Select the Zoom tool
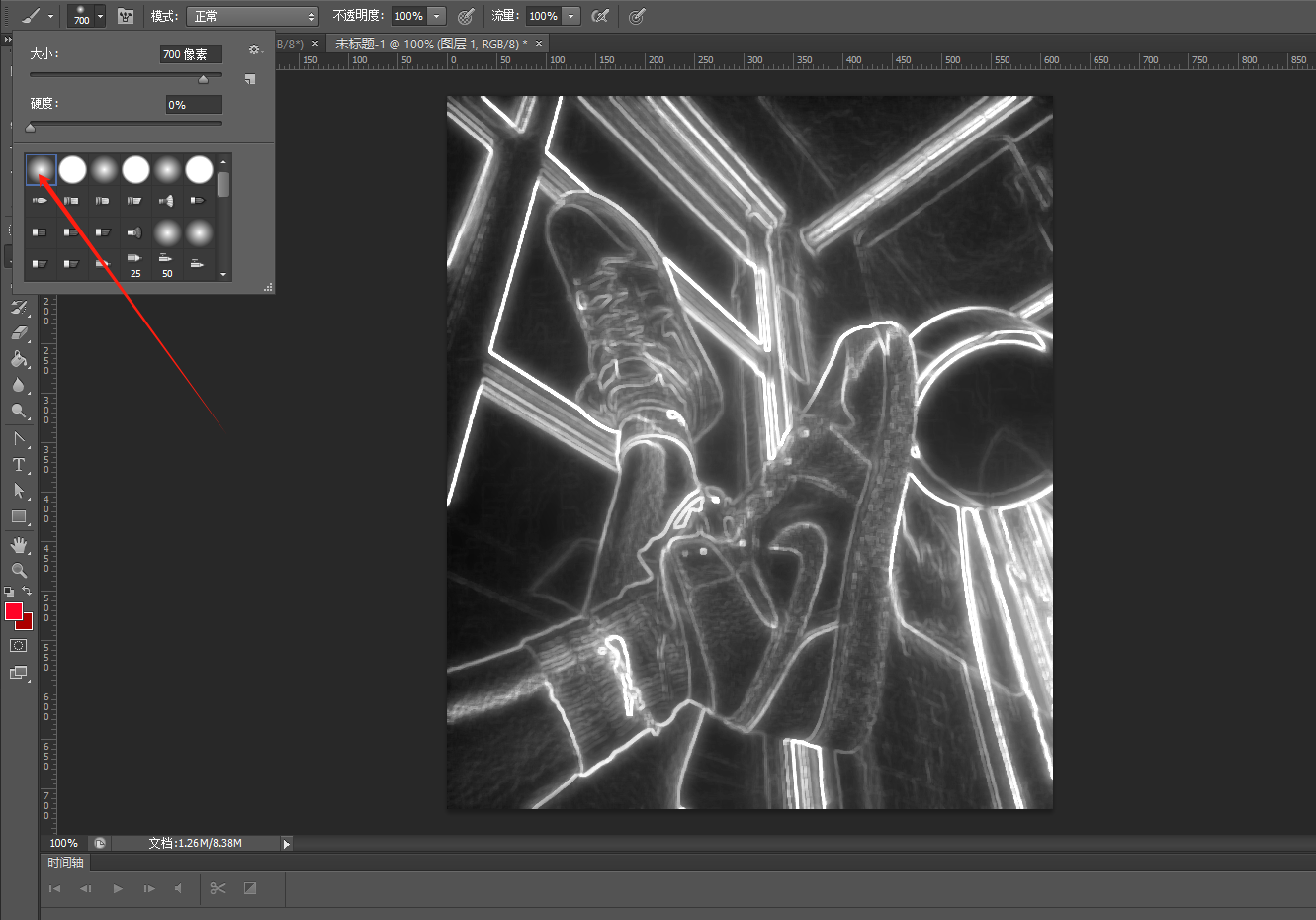This screenshot has height=920, width=1316. point(19,571)
